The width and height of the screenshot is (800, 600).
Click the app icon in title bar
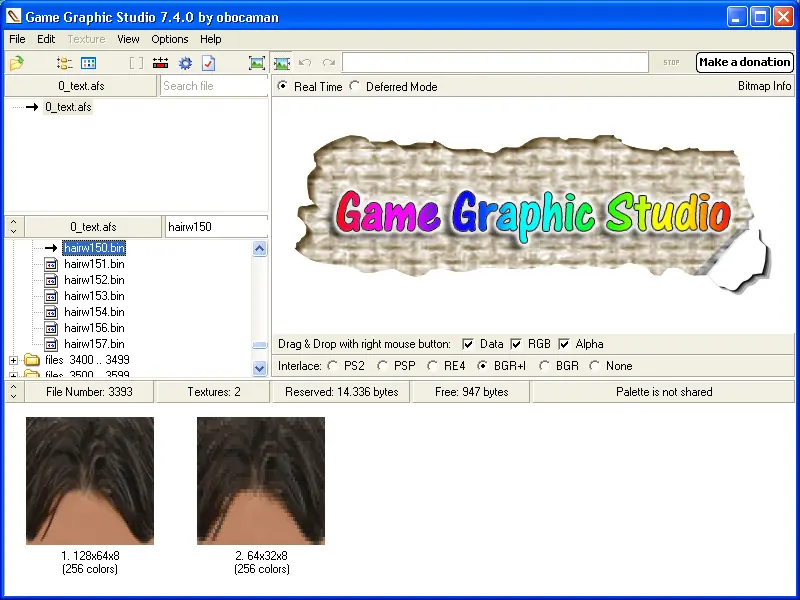[x=14, y=17]
